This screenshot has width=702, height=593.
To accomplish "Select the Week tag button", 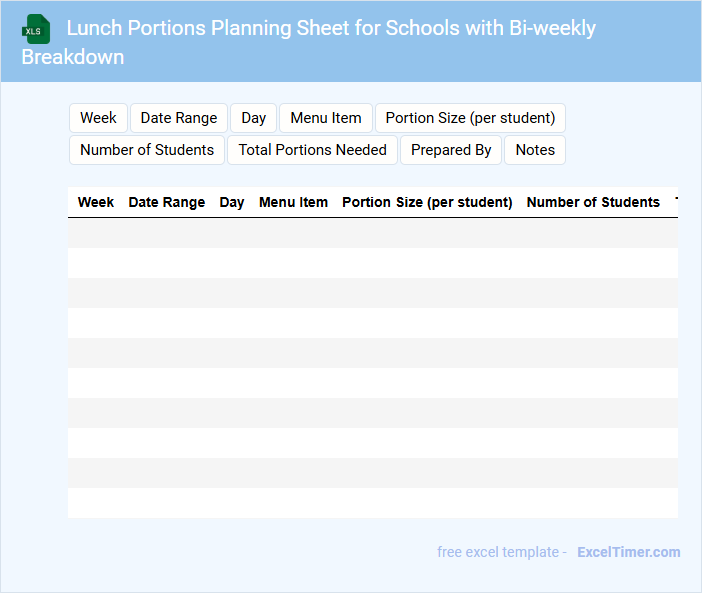I will [98, 118].
